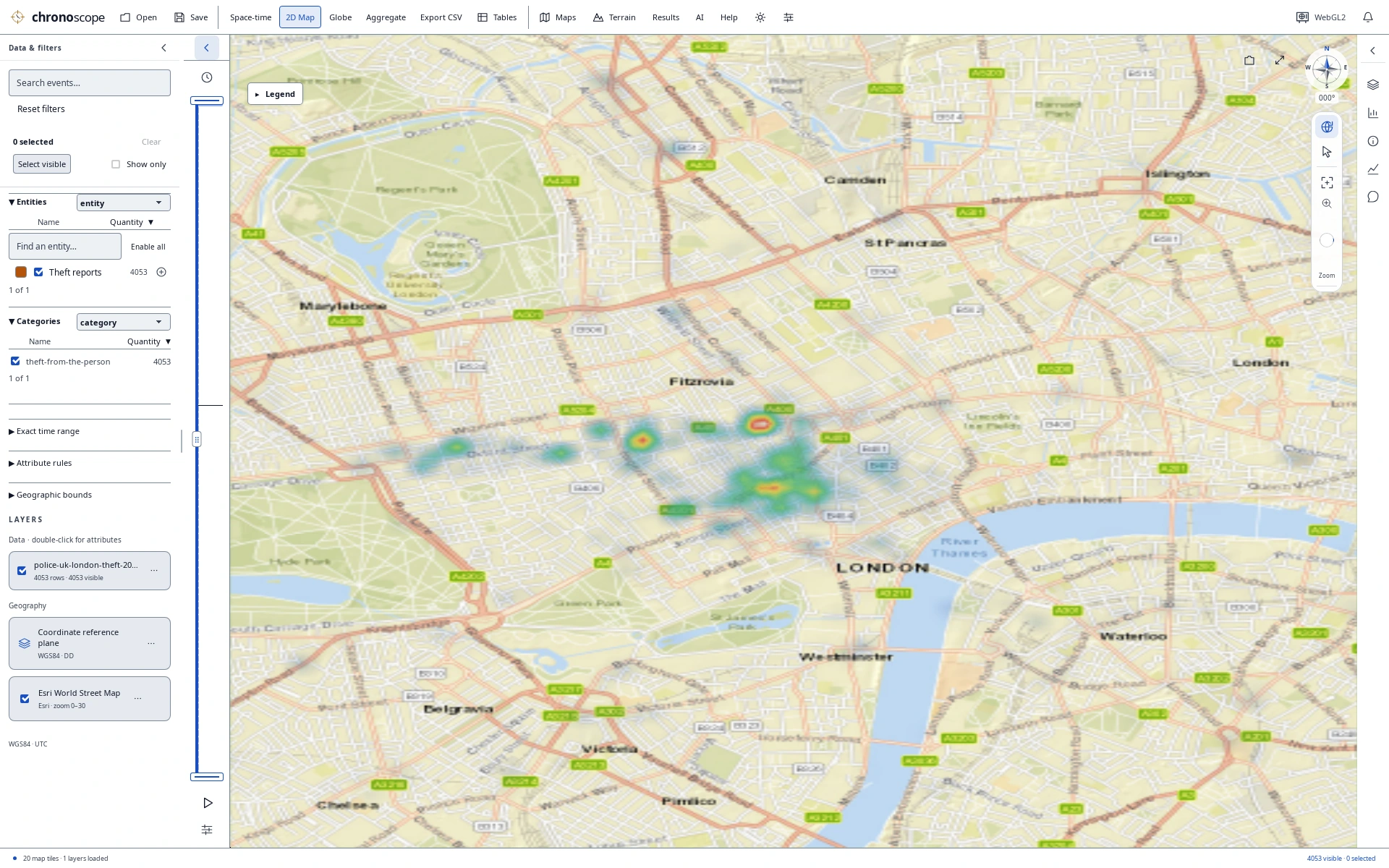Open the Aggregate view
This screenshot has width=1389, height=868.
386,17
